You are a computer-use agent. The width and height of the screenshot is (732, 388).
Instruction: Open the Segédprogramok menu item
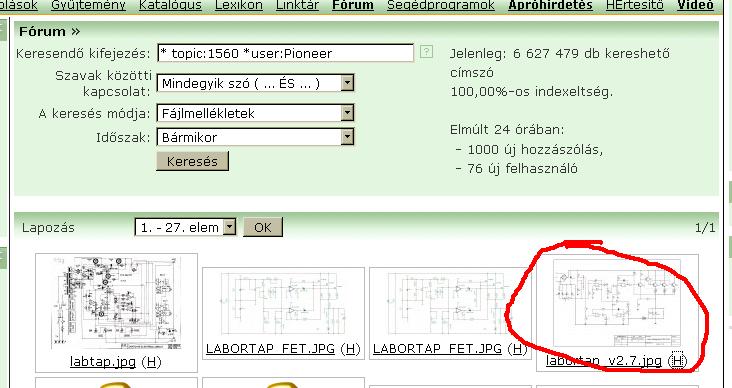click(x=441, y=5)
